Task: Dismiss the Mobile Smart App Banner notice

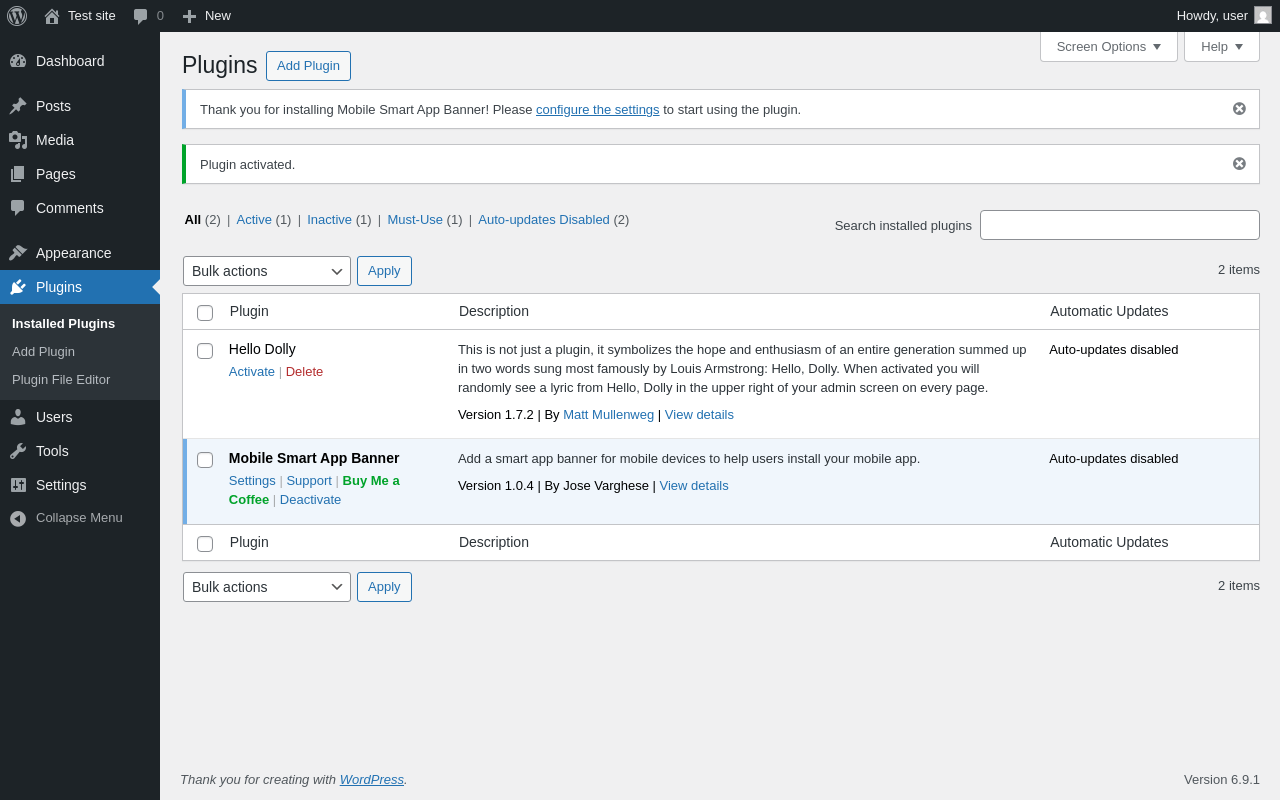Action: coord(1239,109)
